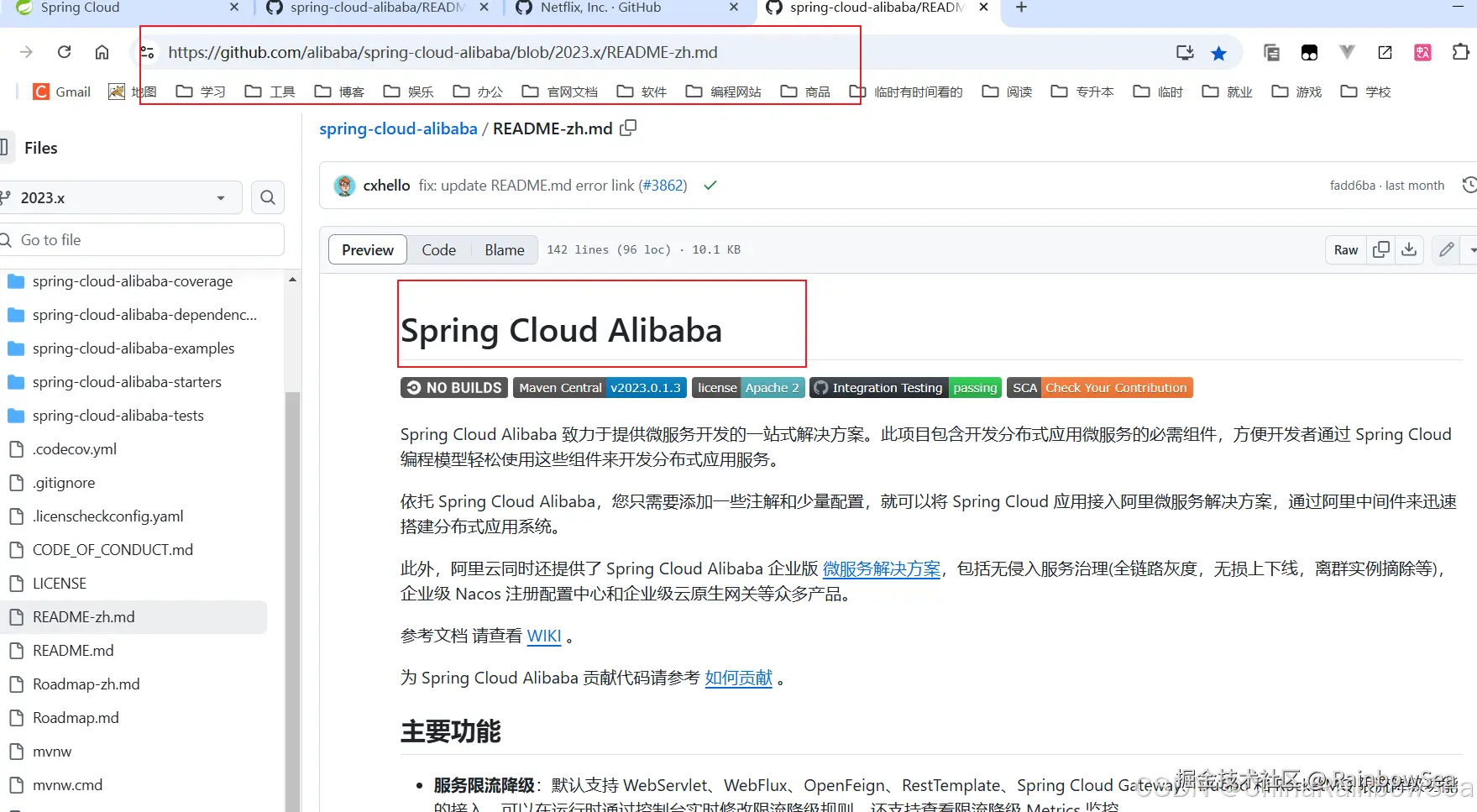Open the 娱乐 bookmark folder
The width and height of the screenshot is (1477, 812).
point(408,92)
